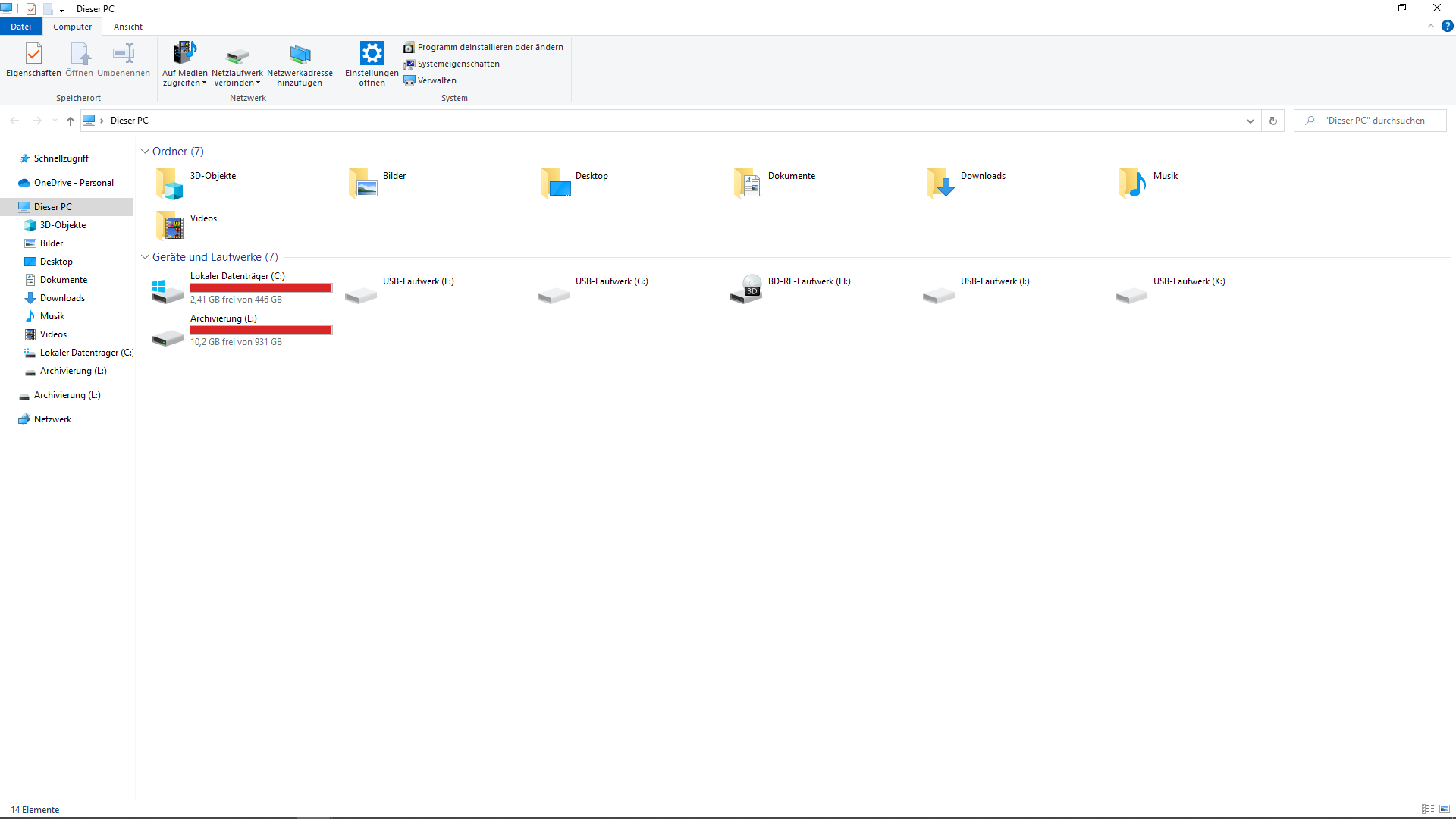Open Musik in navigation tree
The width and height of the screenshot is (1456, 819).
pos(52,316)
